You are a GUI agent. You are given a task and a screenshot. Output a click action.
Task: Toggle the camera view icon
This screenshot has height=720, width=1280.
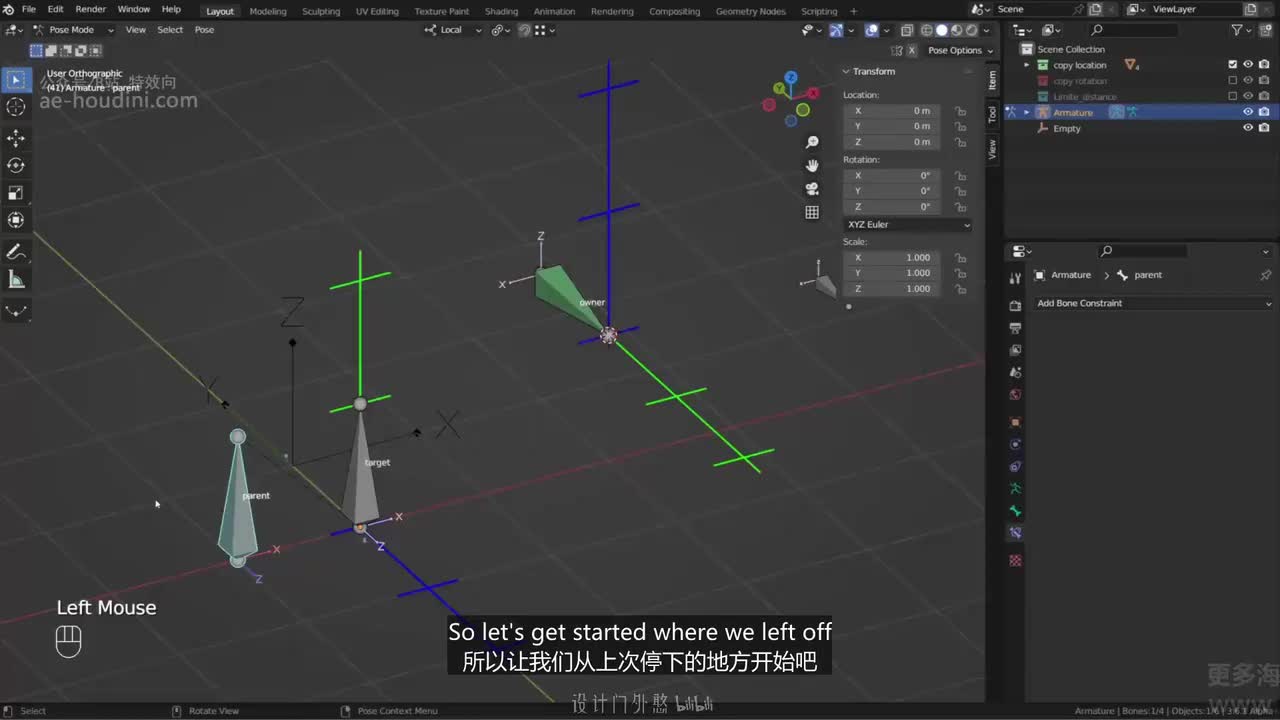[812, 188]
